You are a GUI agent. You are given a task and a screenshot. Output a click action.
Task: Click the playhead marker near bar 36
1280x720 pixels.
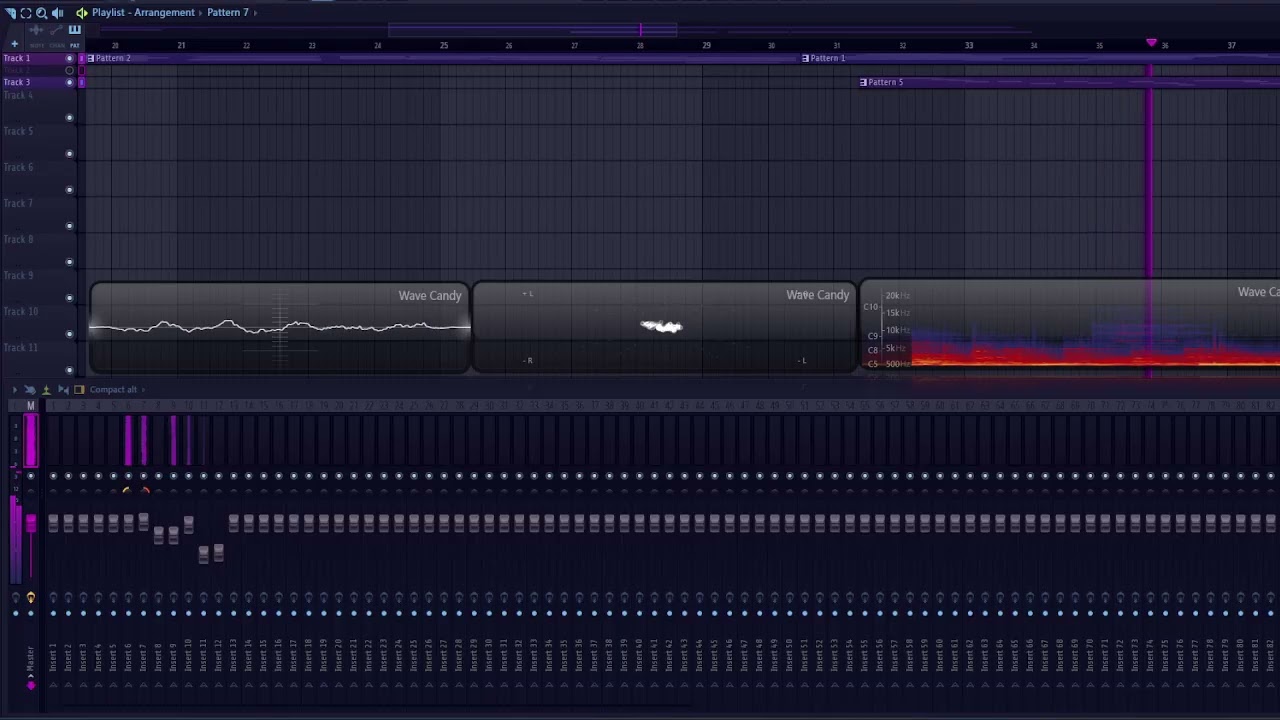pyautogui.click(x=1151, y=43)
